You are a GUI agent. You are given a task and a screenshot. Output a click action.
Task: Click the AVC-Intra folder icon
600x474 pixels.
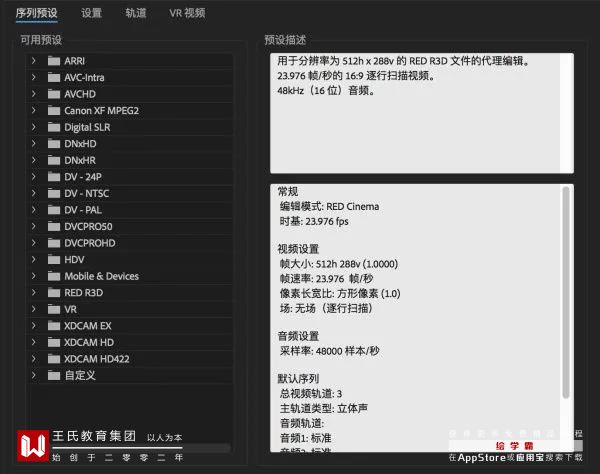pyautogui.click(x=54, y=77)
